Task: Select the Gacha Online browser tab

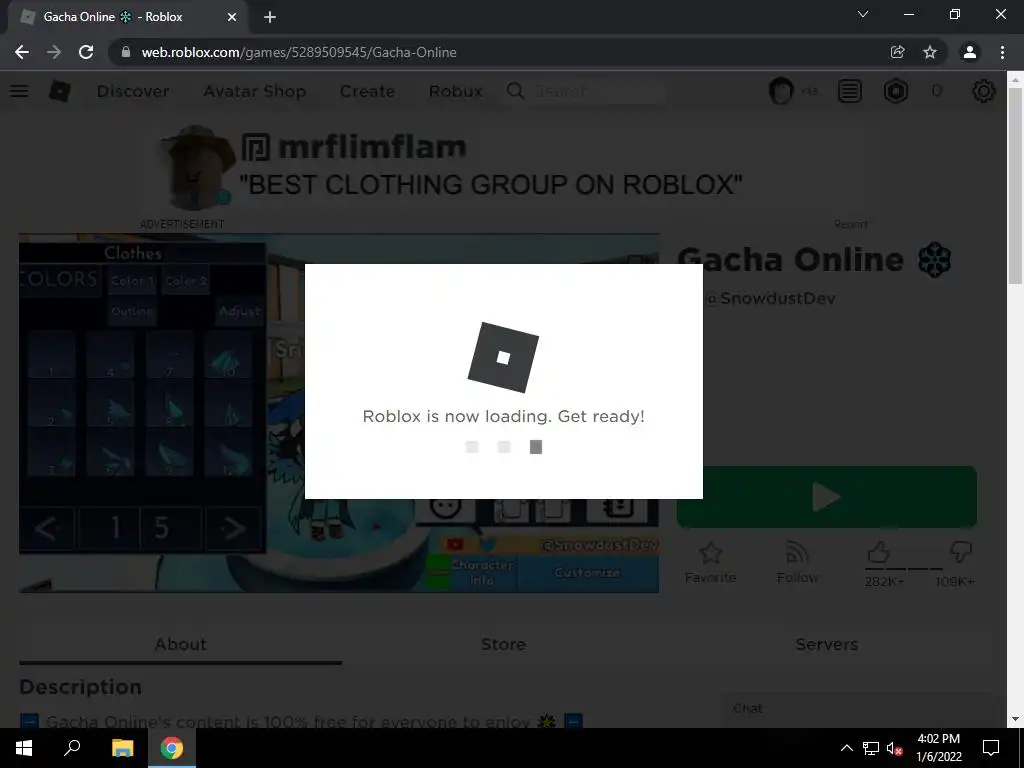Action: [x=128, y=17]
